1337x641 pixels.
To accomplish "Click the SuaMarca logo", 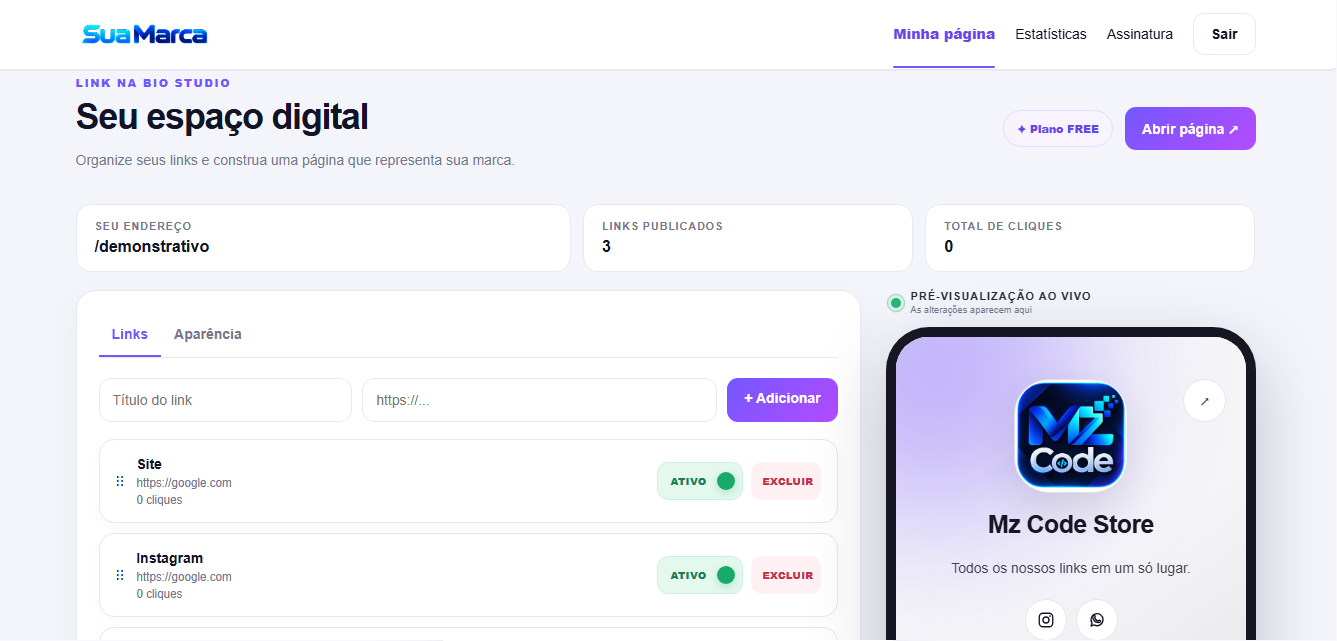I will (x=145, y=34).
